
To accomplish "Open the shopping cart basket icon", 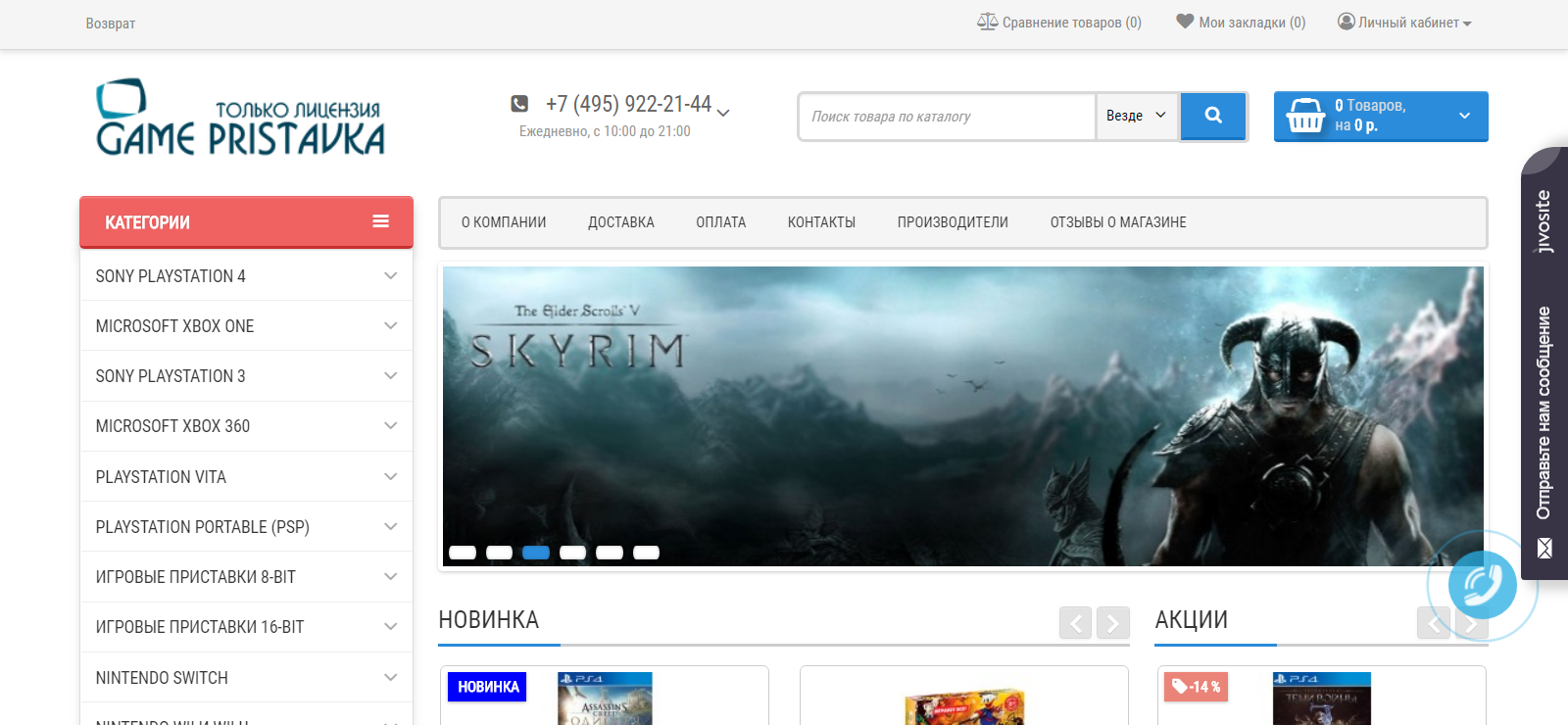I will click(1305, 116).
